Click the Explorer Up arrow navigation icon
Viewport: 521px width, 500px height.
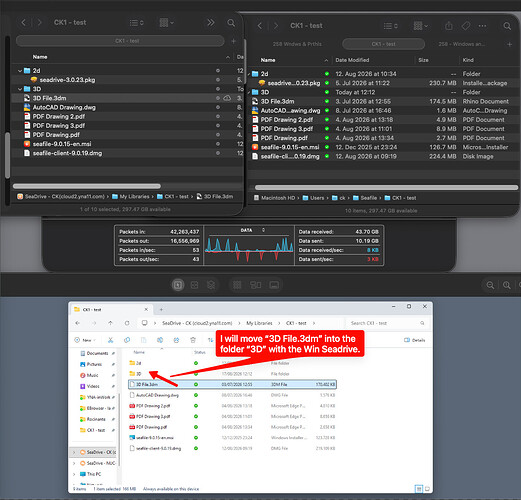coord(110,323)
